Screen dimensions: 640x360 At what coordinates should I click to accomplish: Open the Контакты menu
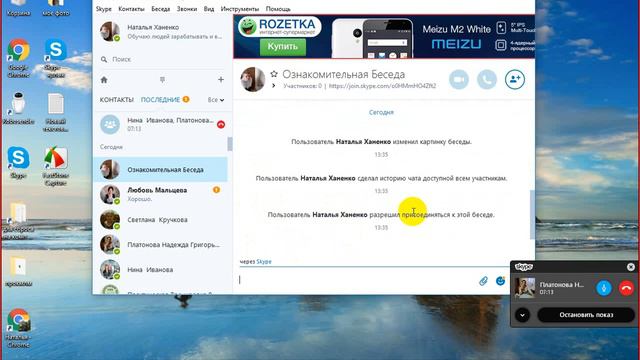click(131, 9)
